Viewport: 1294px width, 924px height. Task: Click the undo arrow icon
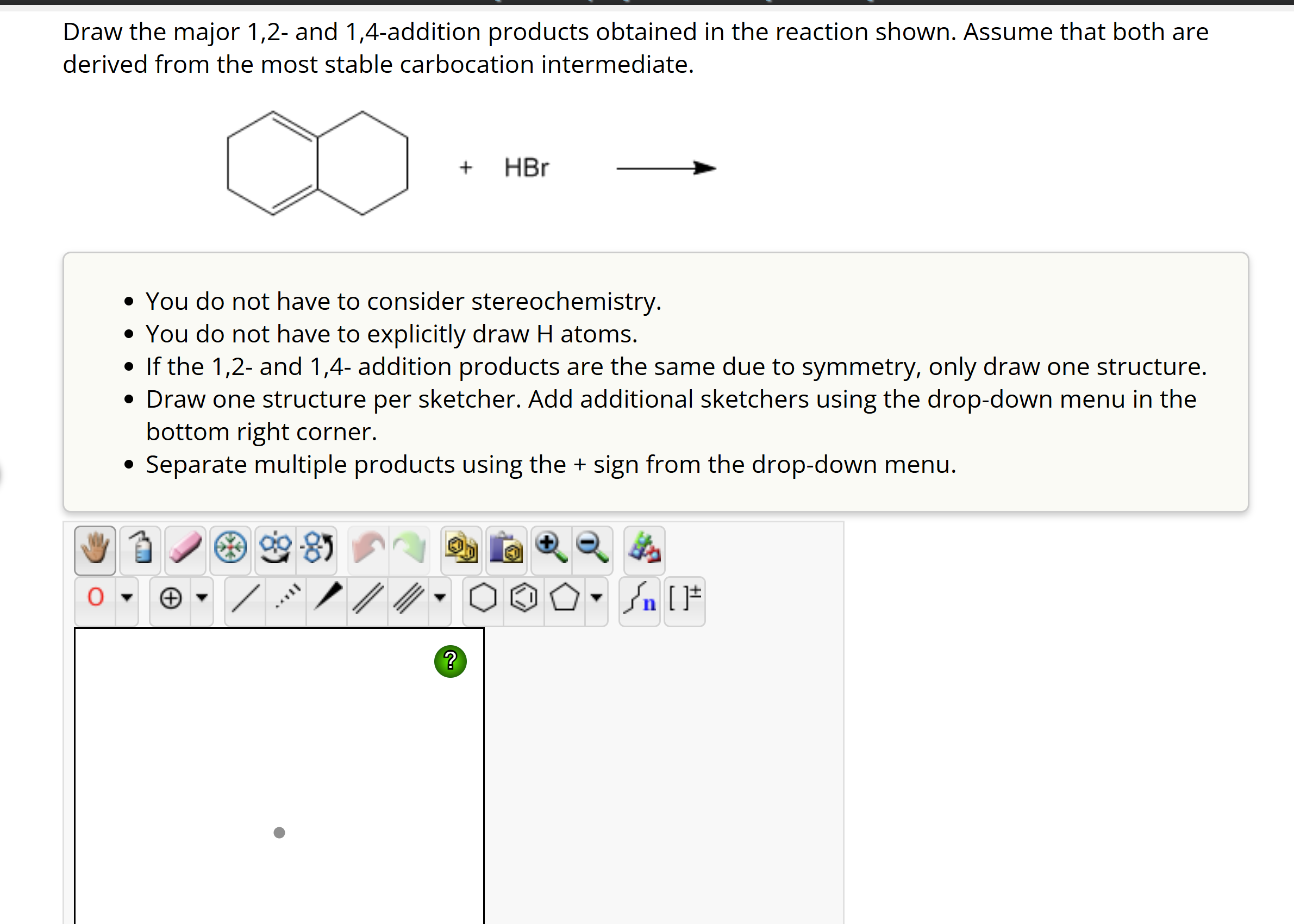367,549
